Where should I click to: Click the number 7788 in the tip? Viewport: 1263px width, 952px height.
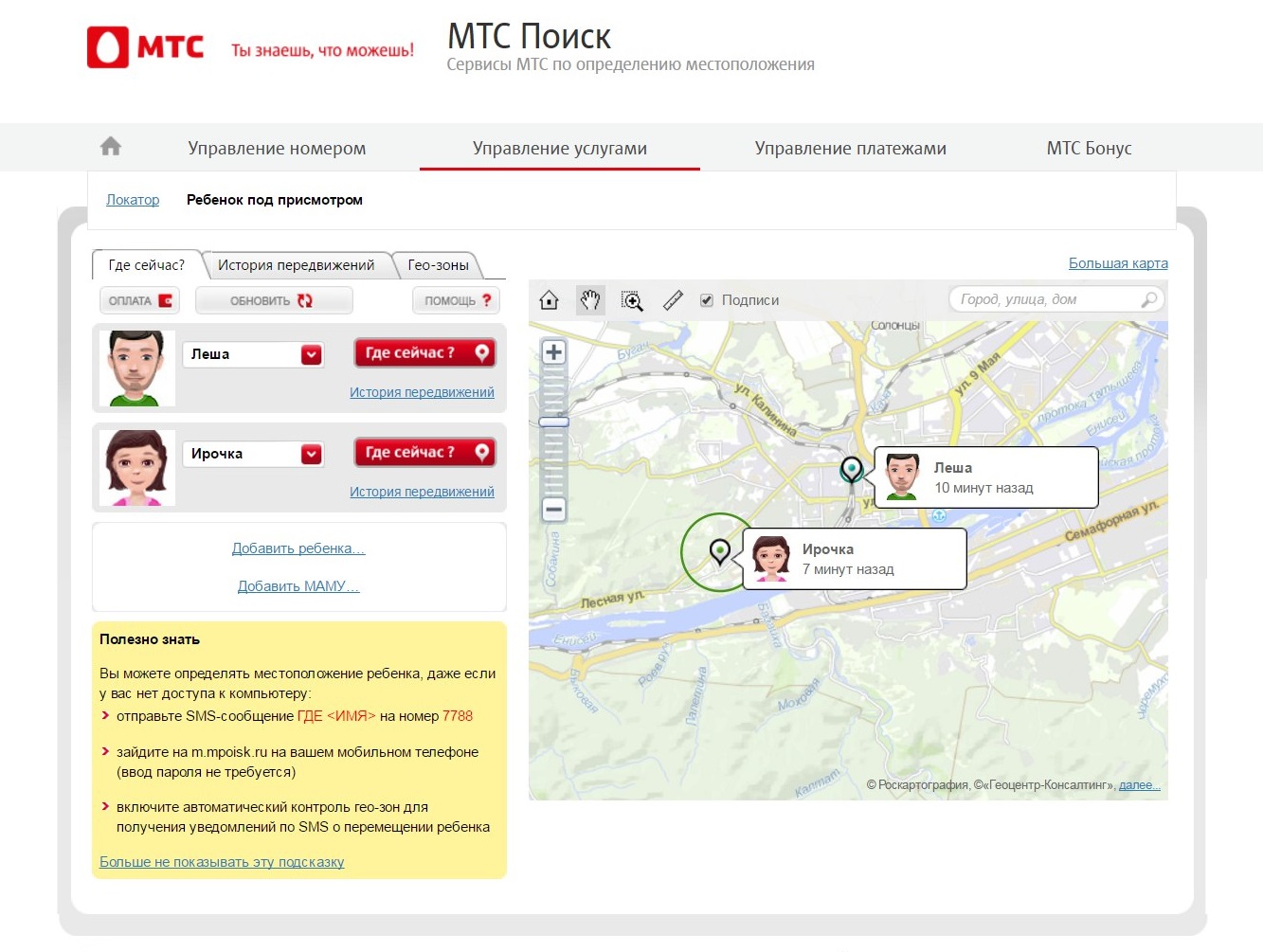(458, 716)
